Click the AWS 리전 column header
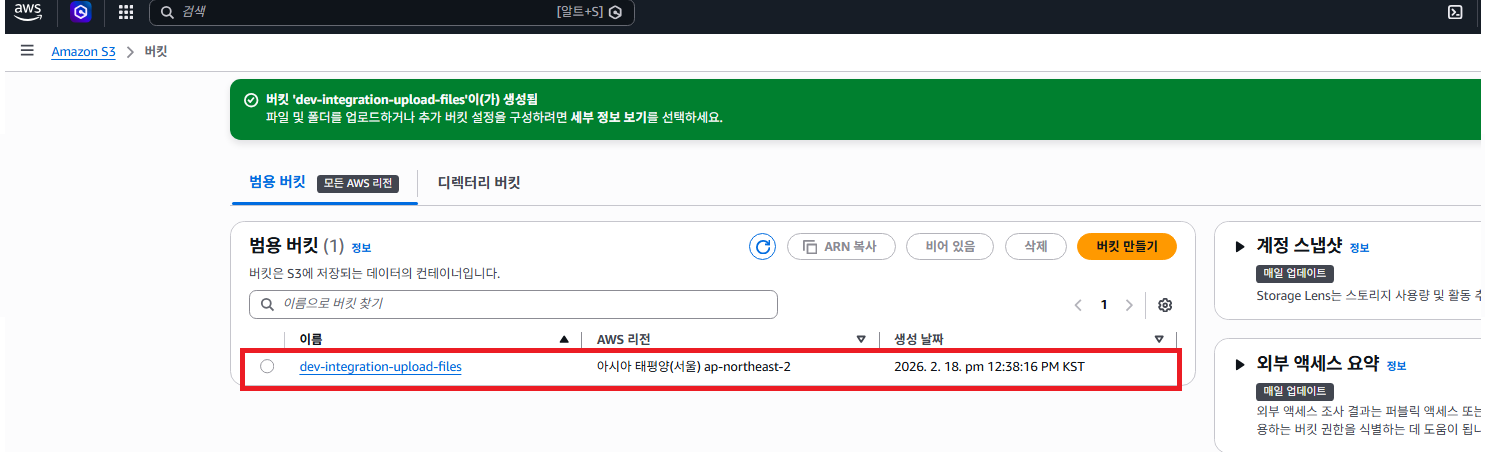 (624, 339)
